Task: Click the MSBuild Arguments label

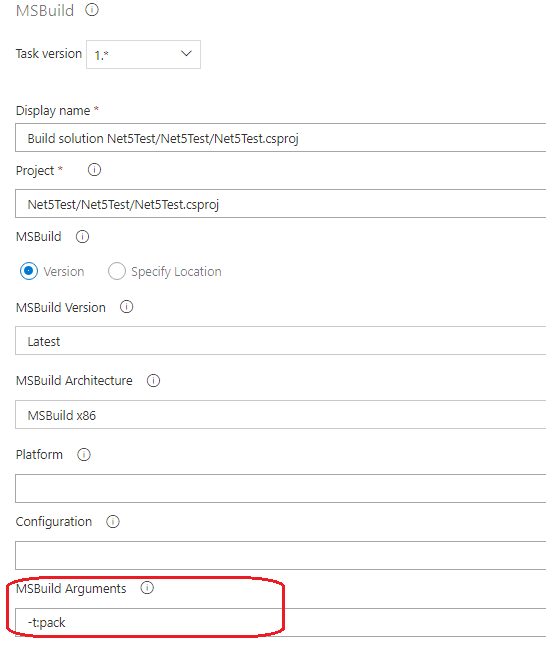Action: point(71,589)
